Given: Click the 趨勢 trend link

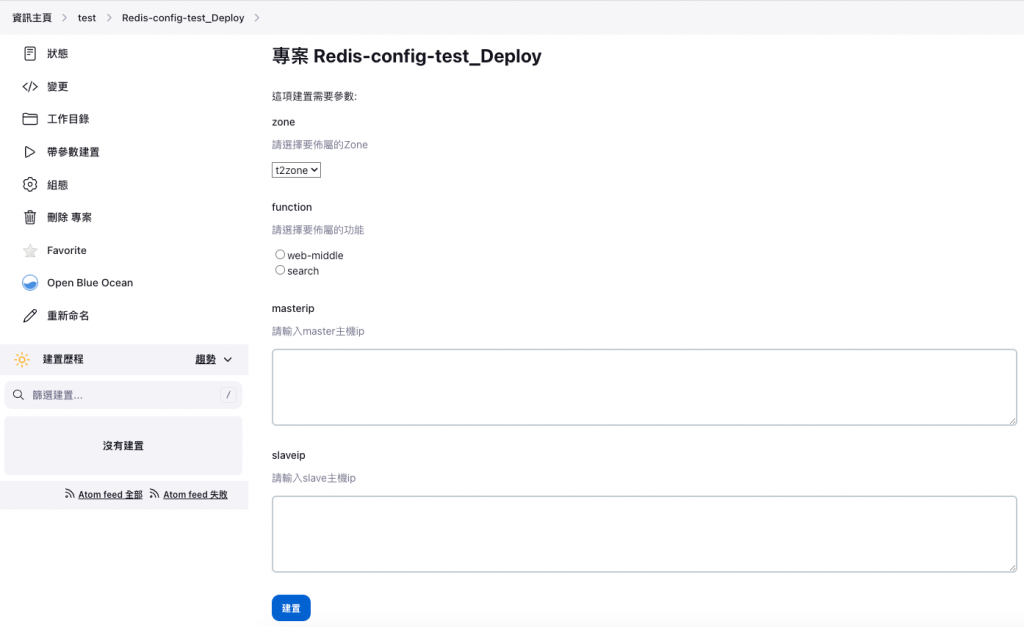Looking at the screenshot, I should 206,359.
